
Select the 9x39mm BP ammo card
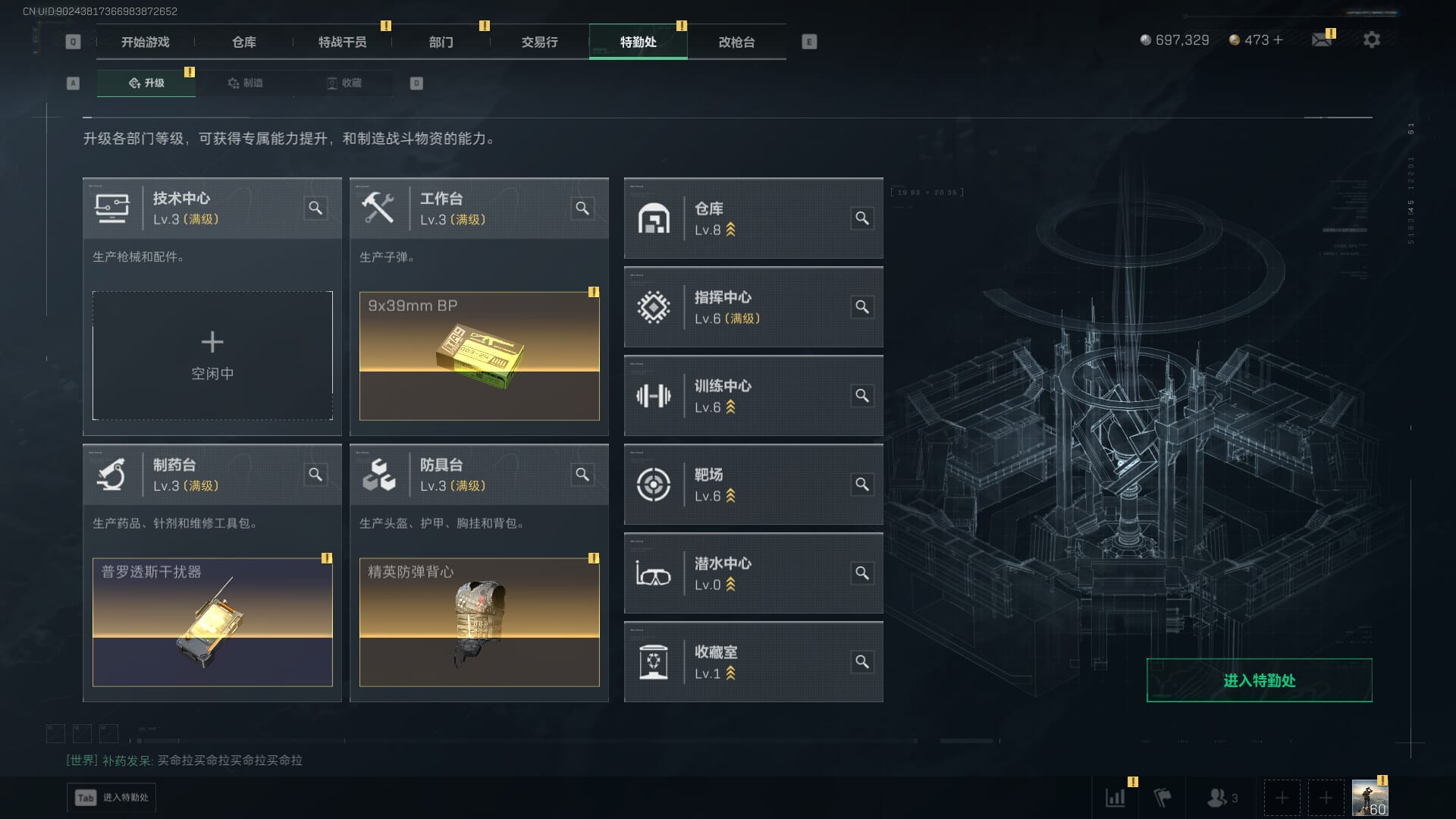click(479, 356)
